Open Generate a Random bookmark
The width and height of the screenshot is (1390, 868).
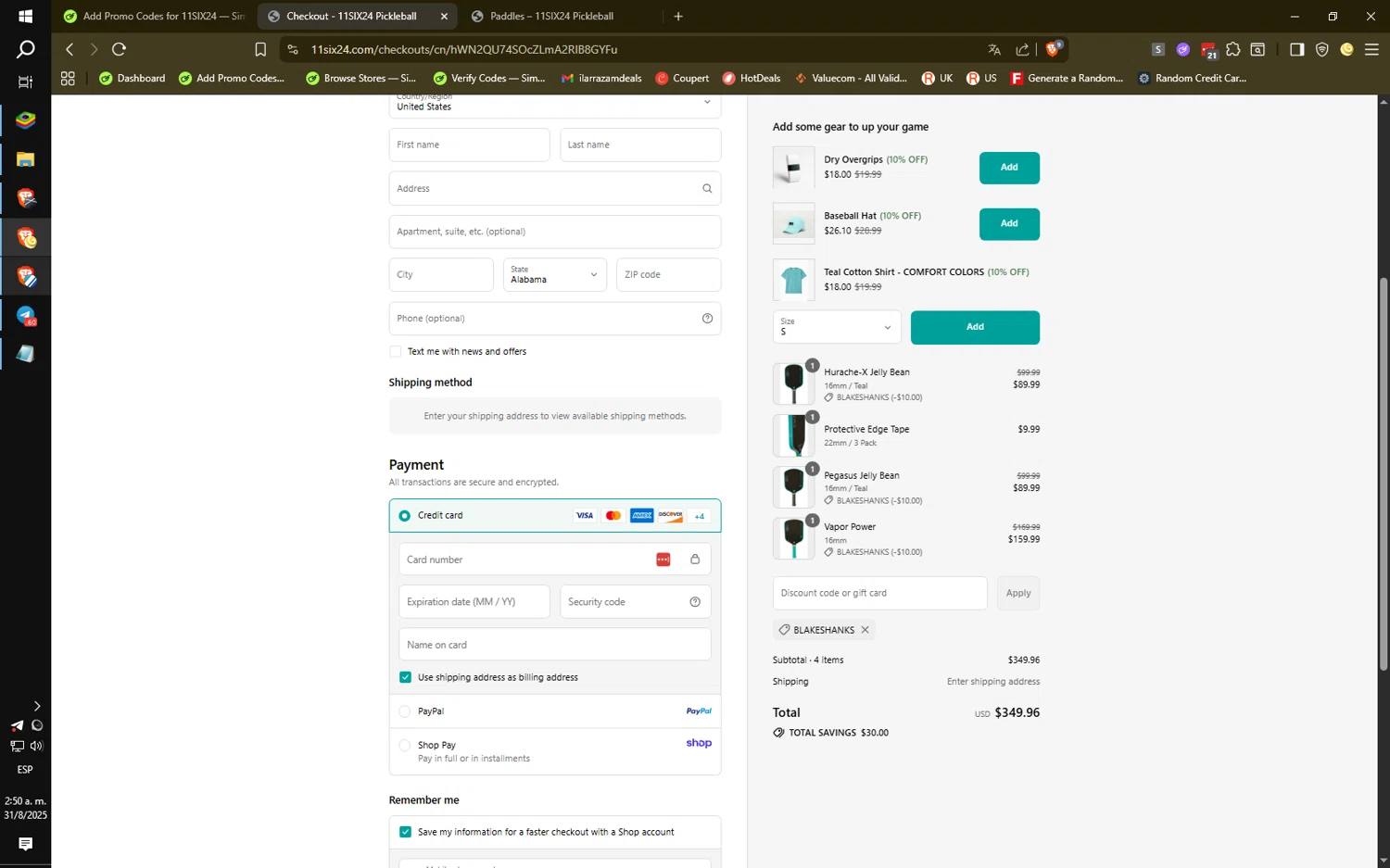pos(1067,79)
